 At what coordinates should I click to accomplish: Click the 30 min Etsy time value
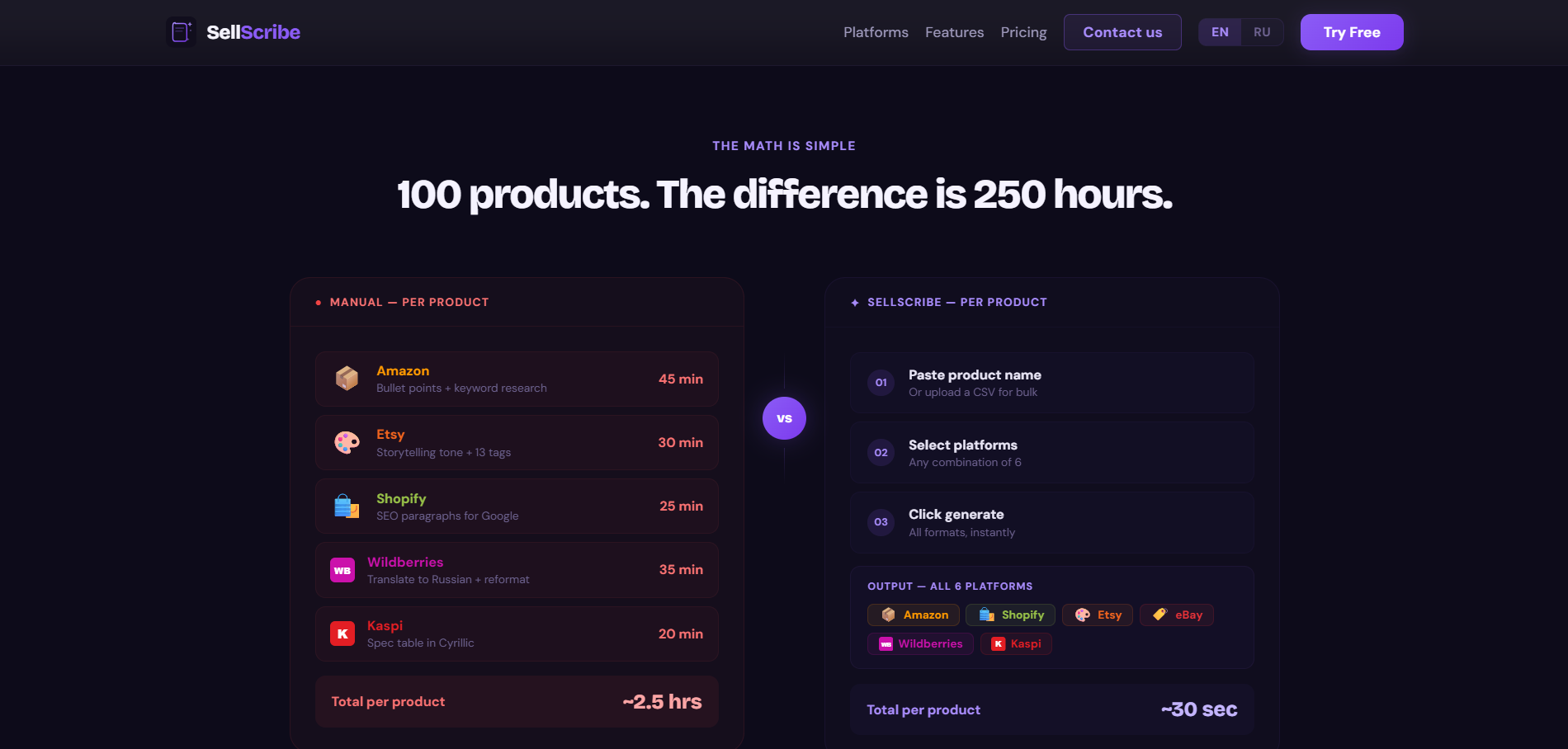coord(681,443)
